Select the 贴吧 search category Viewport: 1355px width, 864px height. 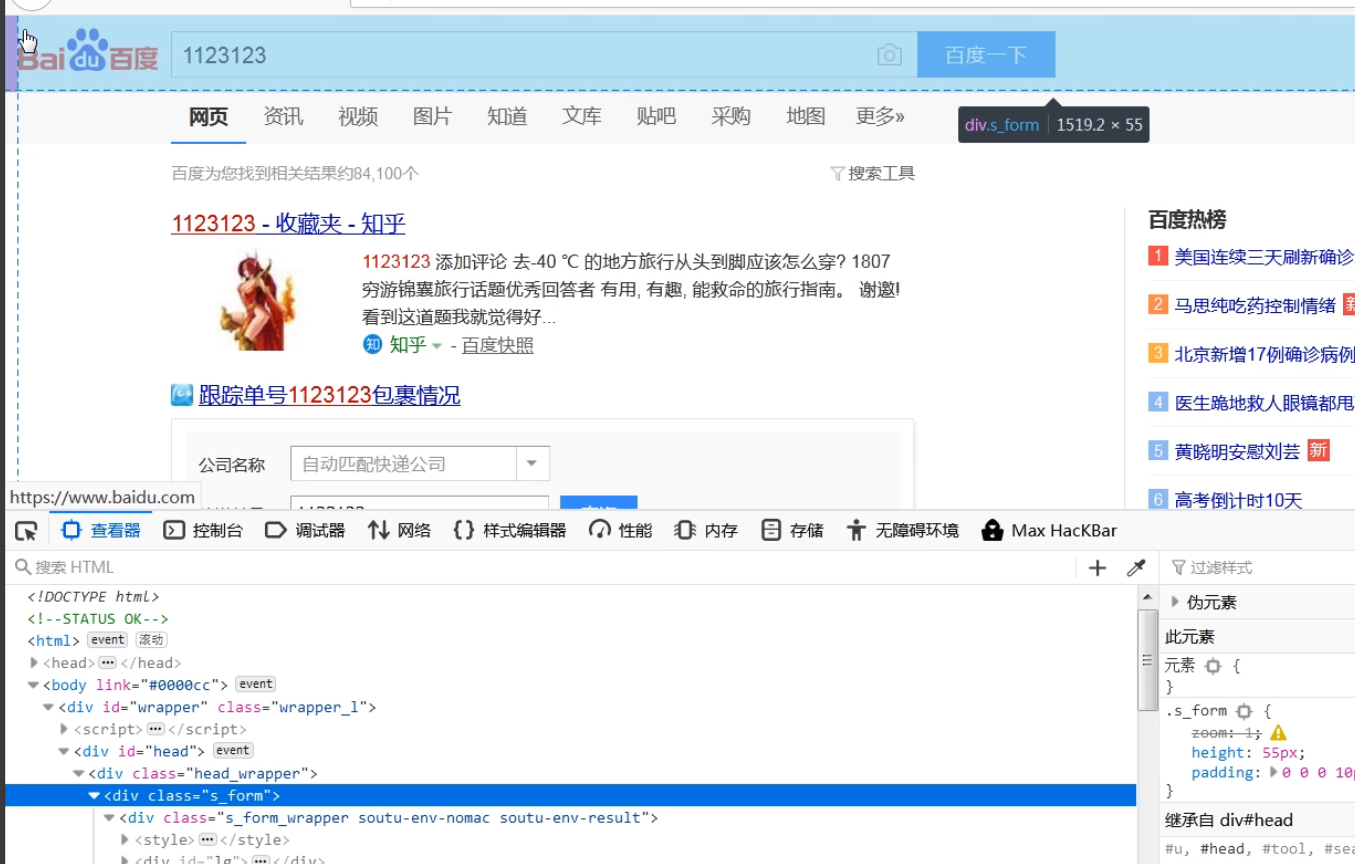(x=656, y=117)
